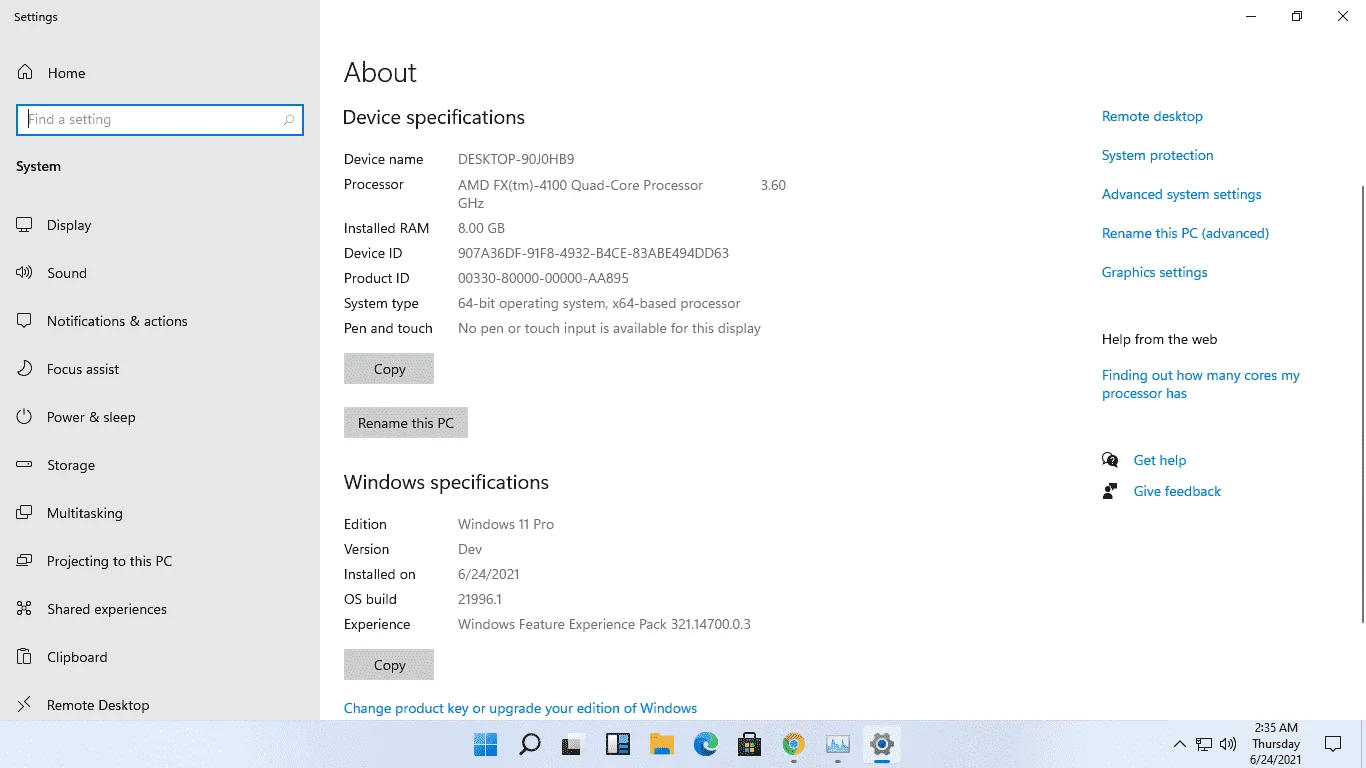
Task: Switch to Chrome on the taskbar
Action: (x=794, y=744)
